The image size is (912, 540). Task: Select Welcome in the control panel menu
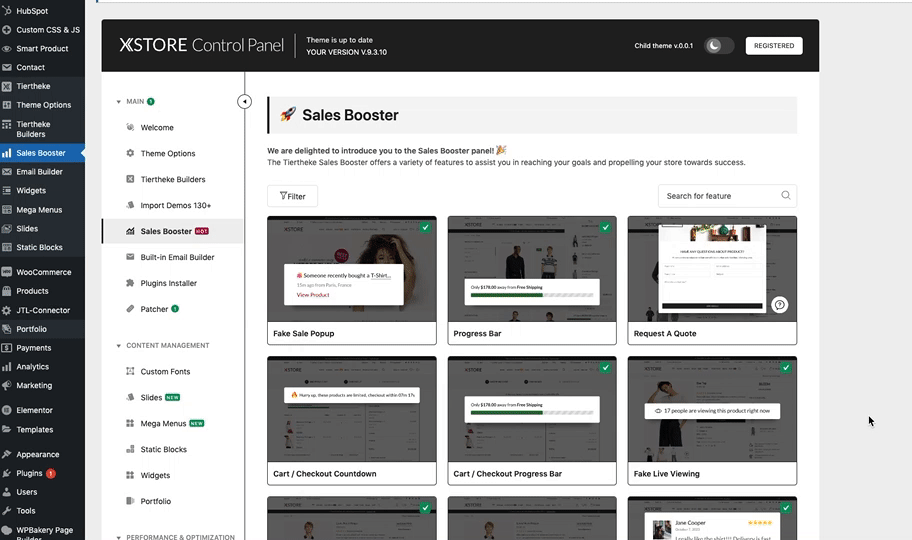[156, 127]
